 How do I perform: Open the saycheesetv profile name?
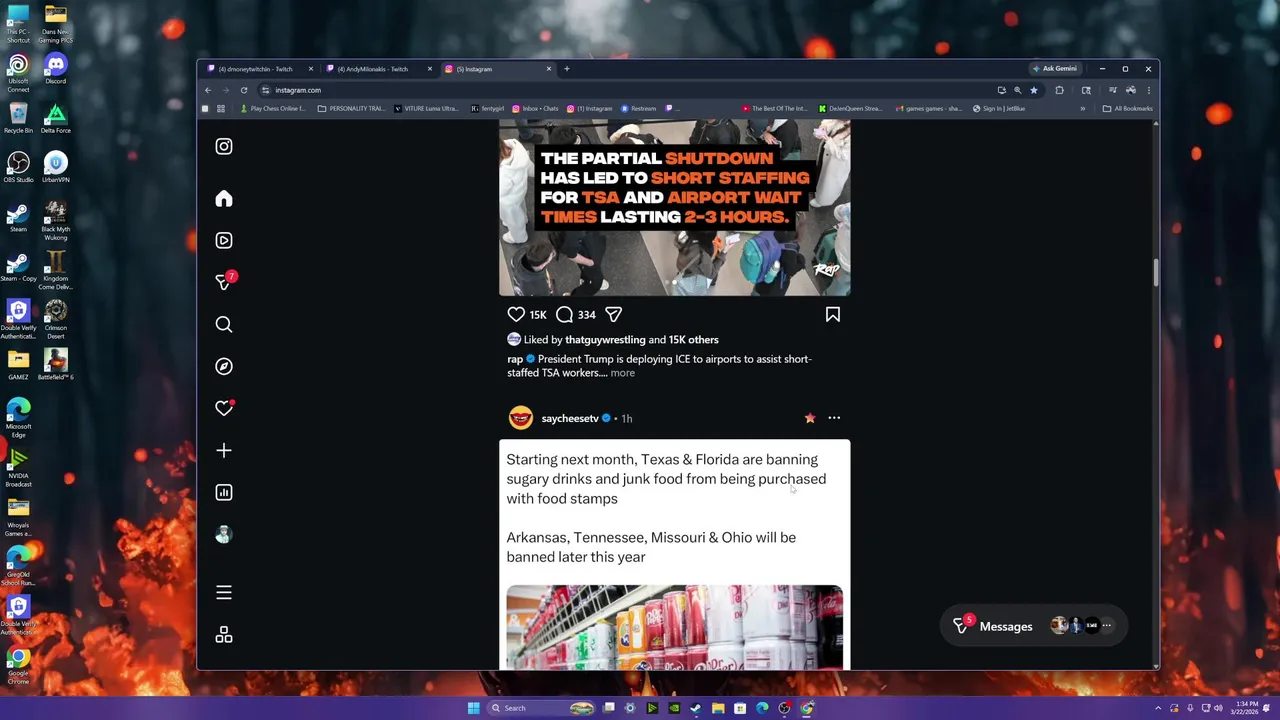(570, 419)
